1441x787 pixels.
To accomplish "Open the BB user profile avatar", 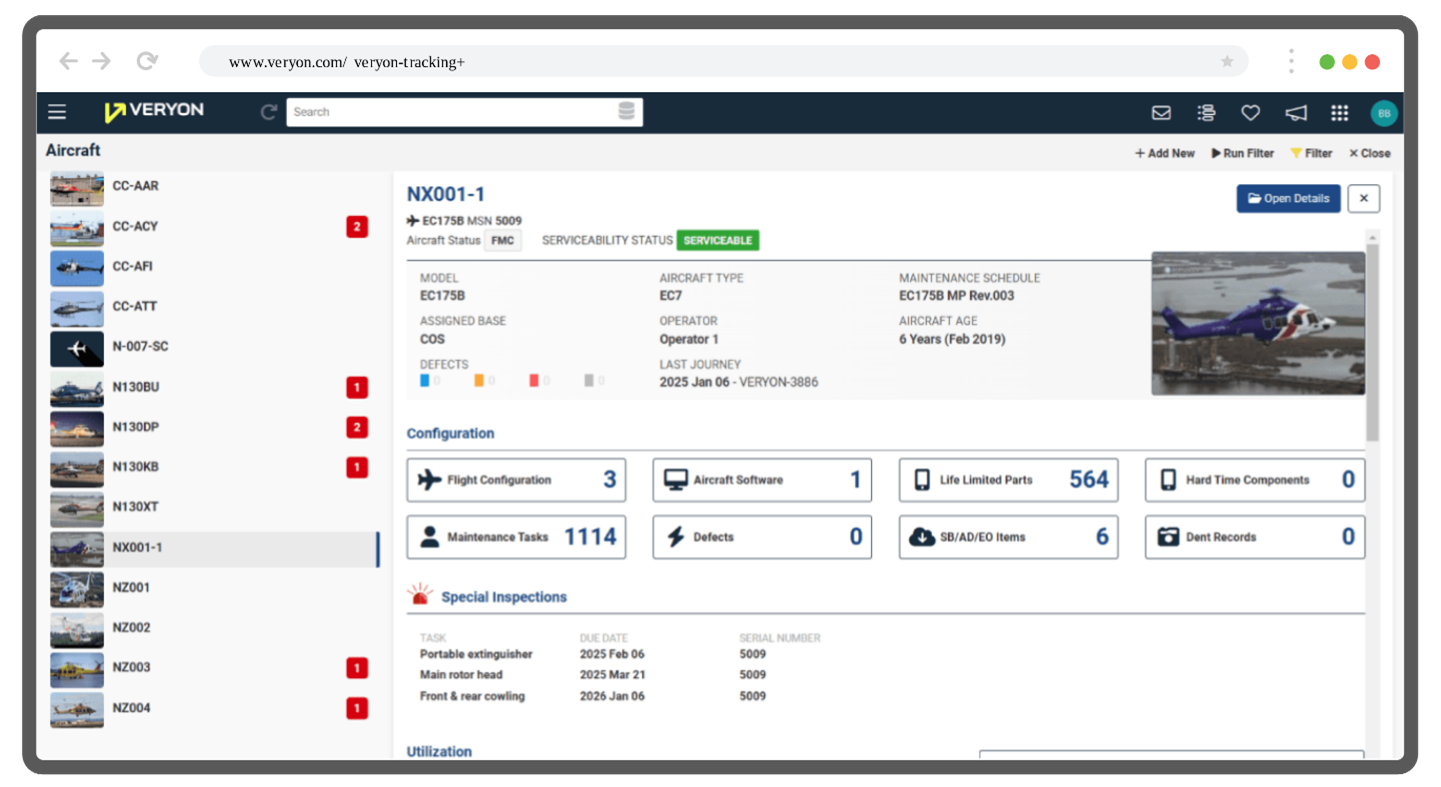I will 1383,113.
